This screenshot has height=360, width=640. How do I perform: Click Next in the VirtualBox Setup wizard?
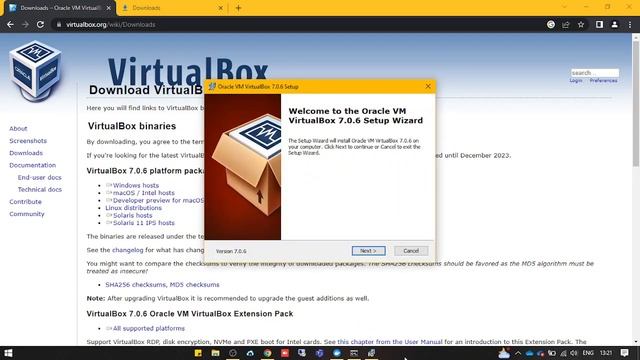click(x=368, y=251)
